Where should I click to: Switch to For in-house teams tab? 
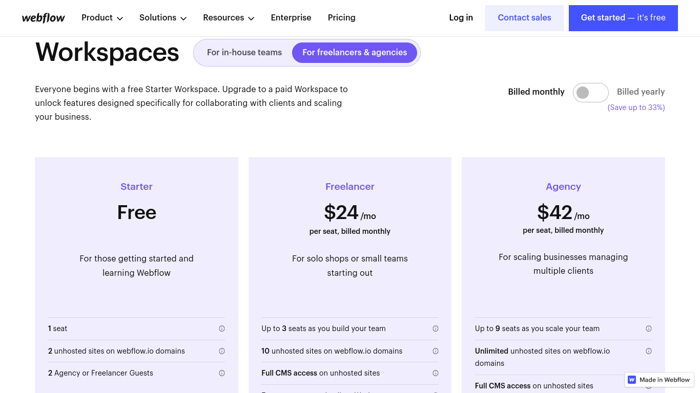(x=244, y=53)
